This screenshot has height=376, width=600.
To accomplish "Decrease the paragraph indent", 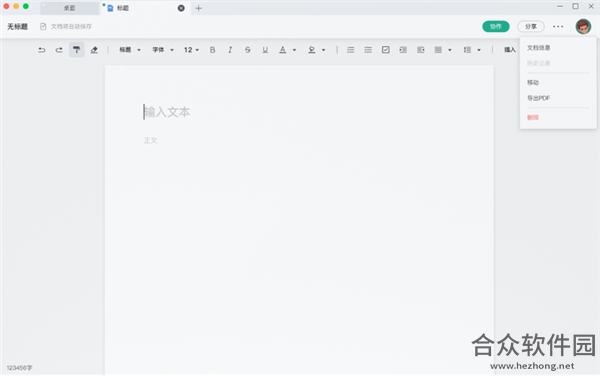I will point(421,50).
